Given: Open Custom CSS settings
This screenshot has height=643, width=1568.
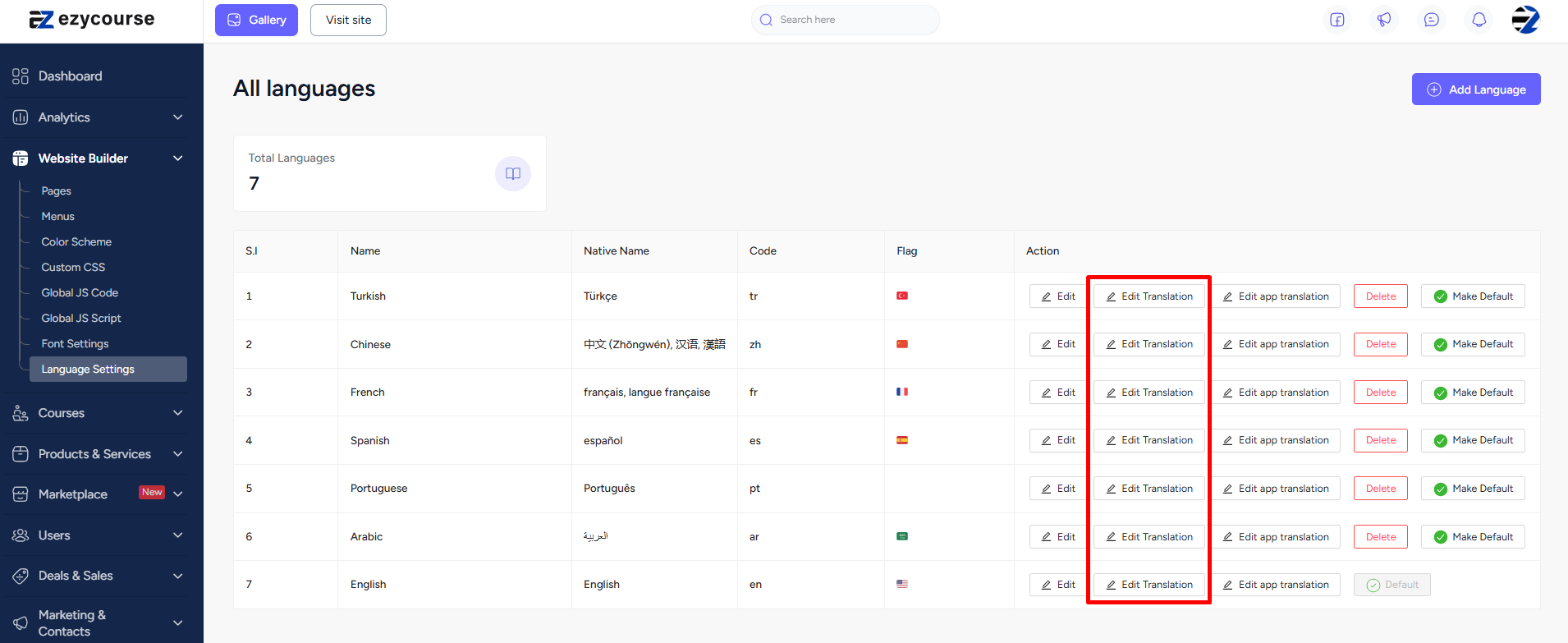Looking at the screenshot, I should 73,267.
